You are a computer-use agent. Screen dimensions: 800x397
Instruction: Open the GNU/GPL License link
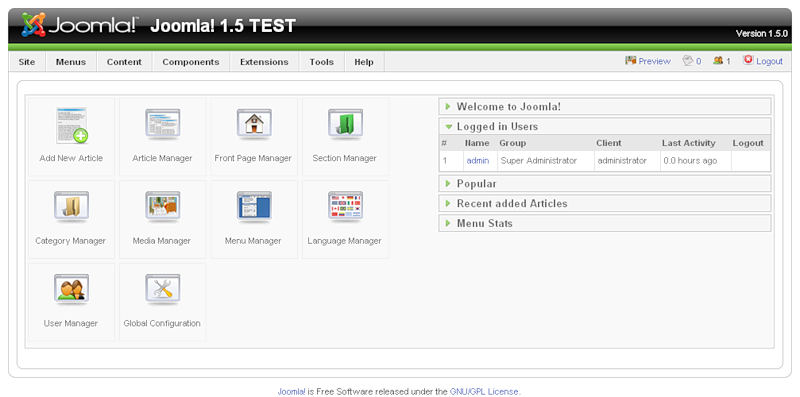tap(484, 392)
